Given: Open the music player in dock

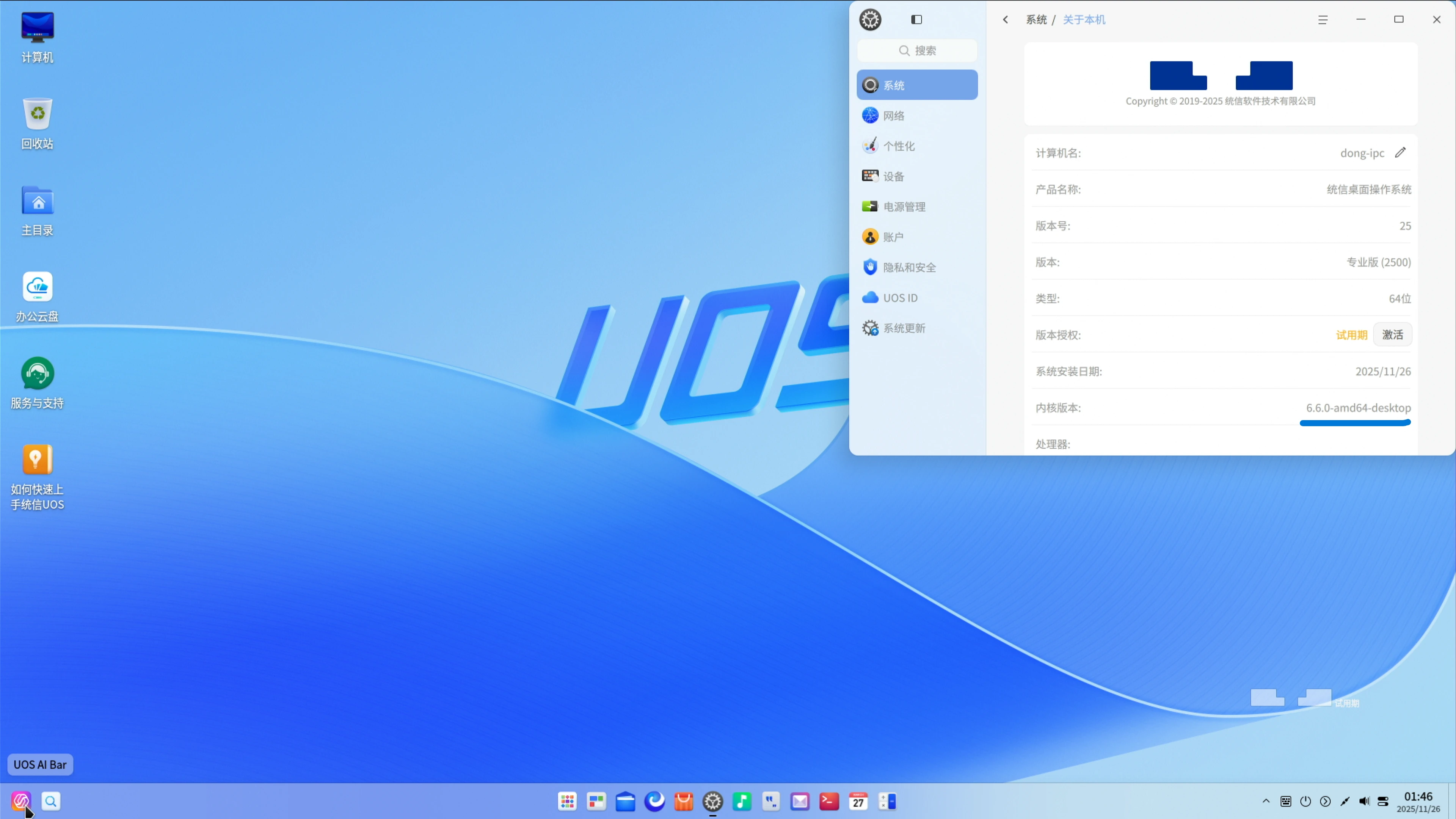Looking at the screenshot, I should tap(742, 801).
